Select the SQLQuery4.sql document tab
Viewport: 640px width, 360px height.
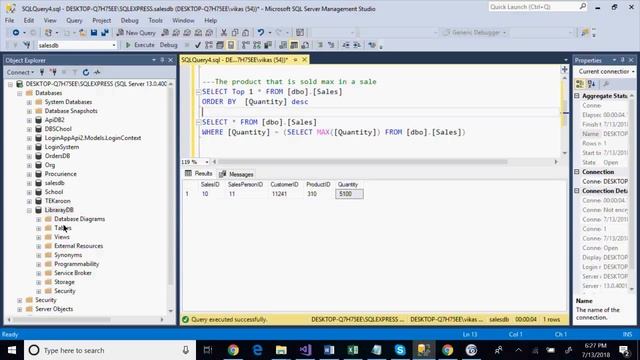(234, 60)
